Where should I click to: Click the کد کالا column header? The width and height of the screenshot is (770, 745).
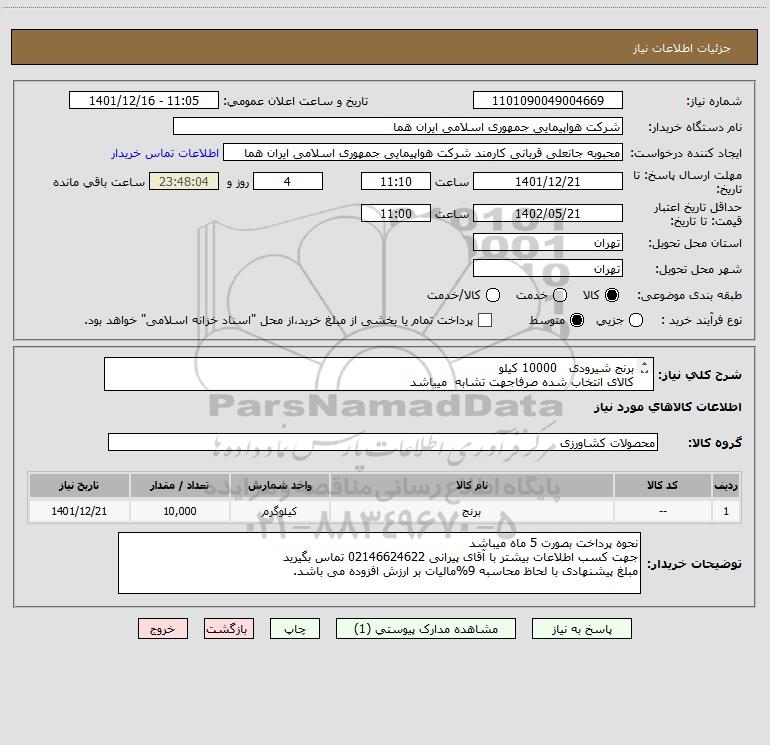[x=662, y=485]
